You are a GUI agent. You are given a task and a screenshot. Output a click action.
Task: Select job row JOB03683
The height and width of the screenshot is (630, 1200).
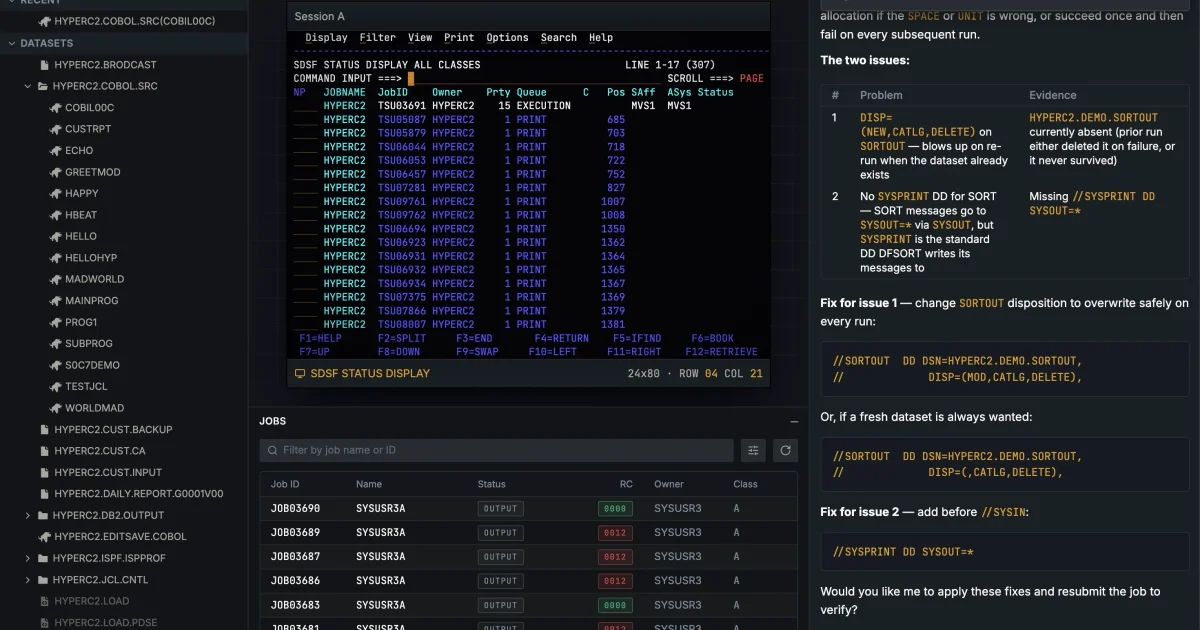(528, 605)
